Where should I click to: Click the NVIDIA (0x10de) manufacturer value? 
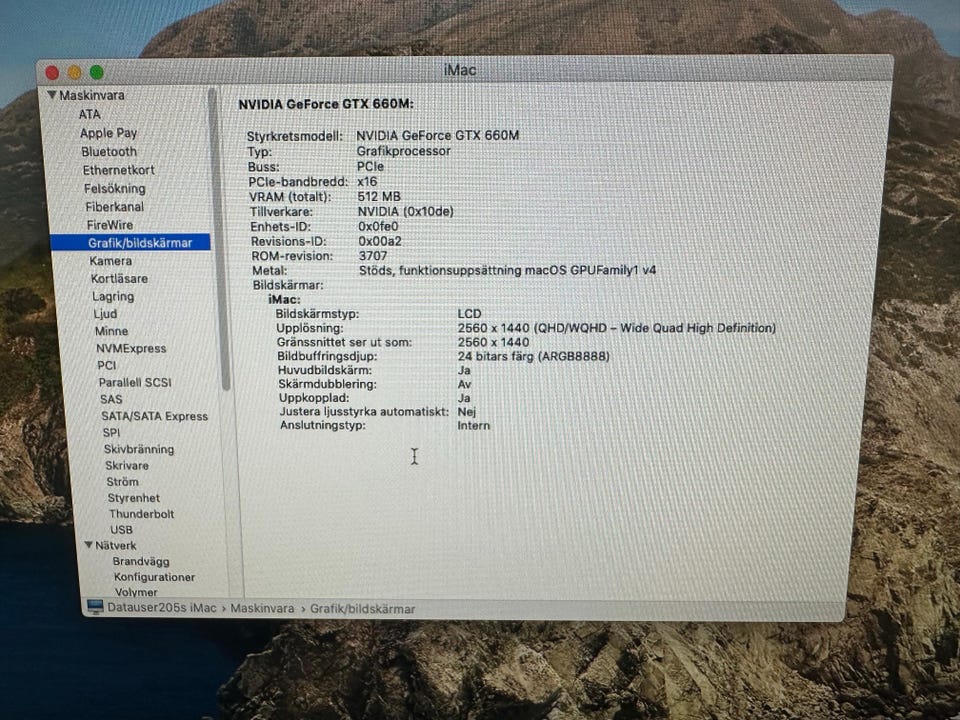(x=405, y=211)
